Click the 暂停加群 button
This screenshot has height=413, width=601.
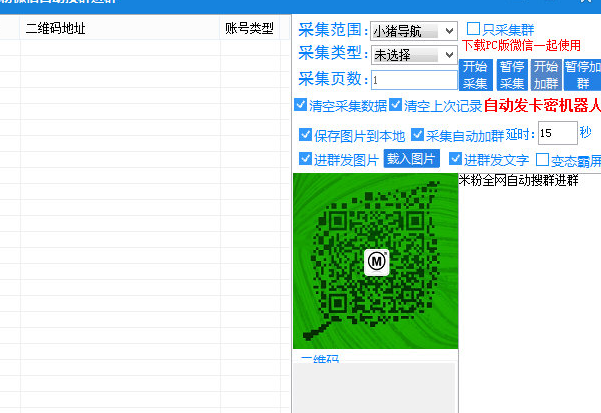point(582,75)
